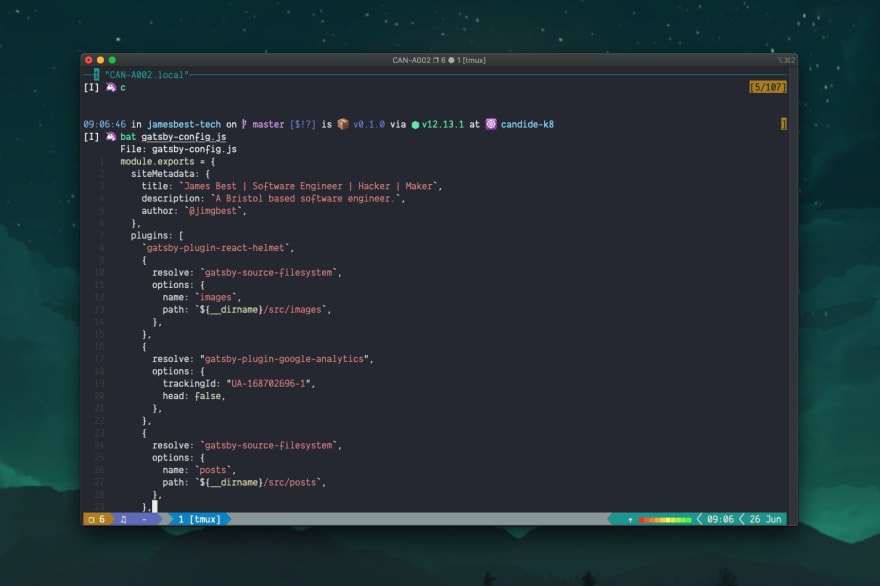Click the path ending in "/src/images"
Image resolution: width=880 pixels, height=586 pixels.
[261, 309]
